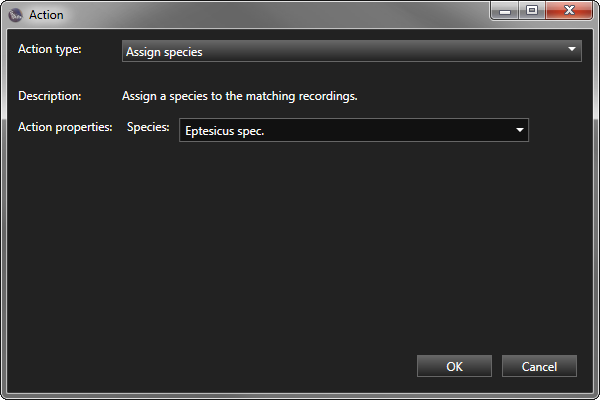Screen dimensions: 600x400
Task: Dismiss the dialog using Cancel
Action: pos(539,366)
